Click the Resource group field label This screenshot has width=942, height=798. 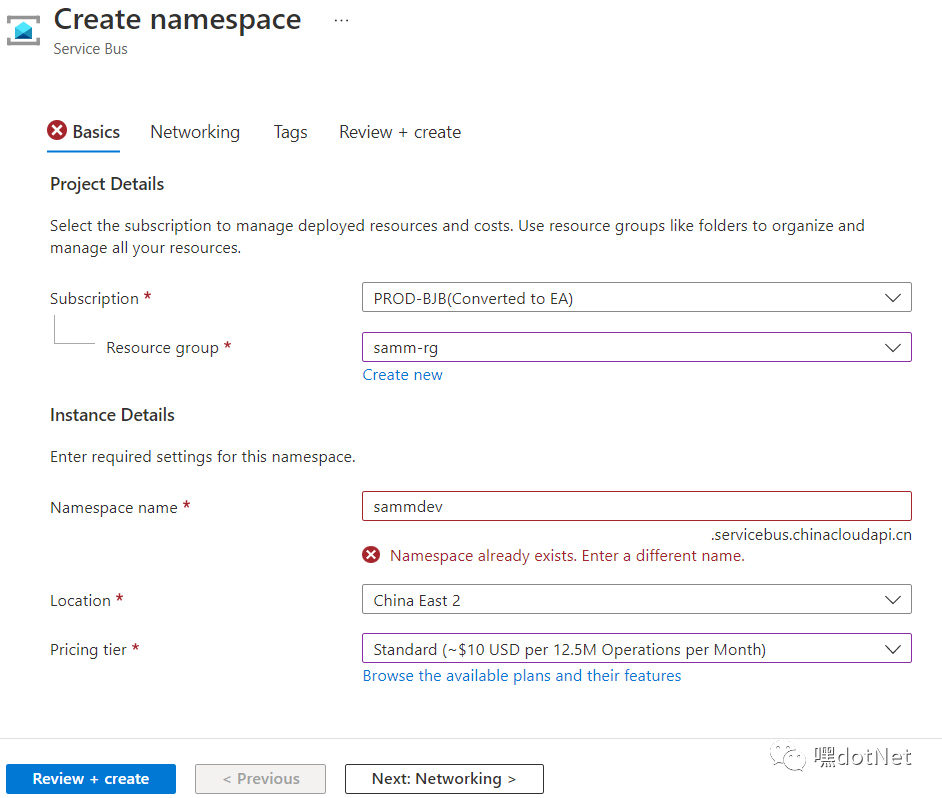pos(162,348)
